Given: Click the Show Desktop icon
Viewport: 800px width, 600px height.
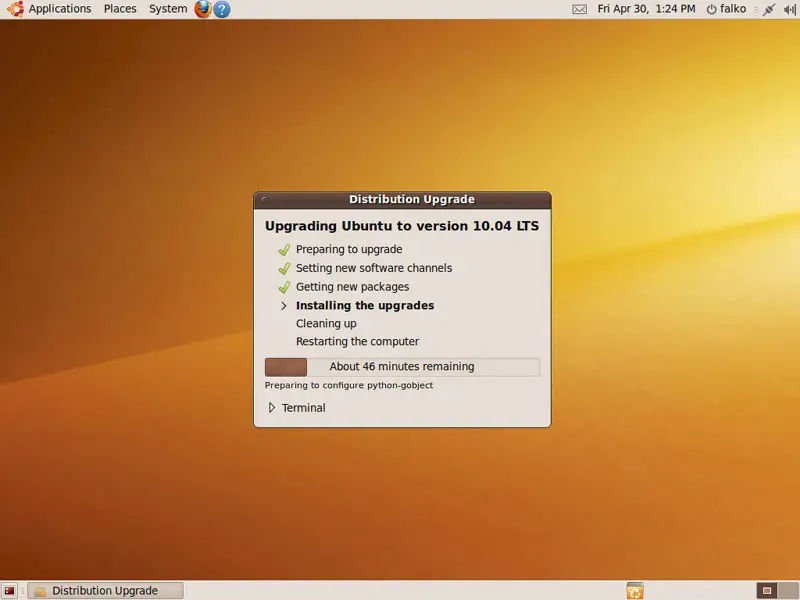Looking at the screenshot, I should pos(9,590).
